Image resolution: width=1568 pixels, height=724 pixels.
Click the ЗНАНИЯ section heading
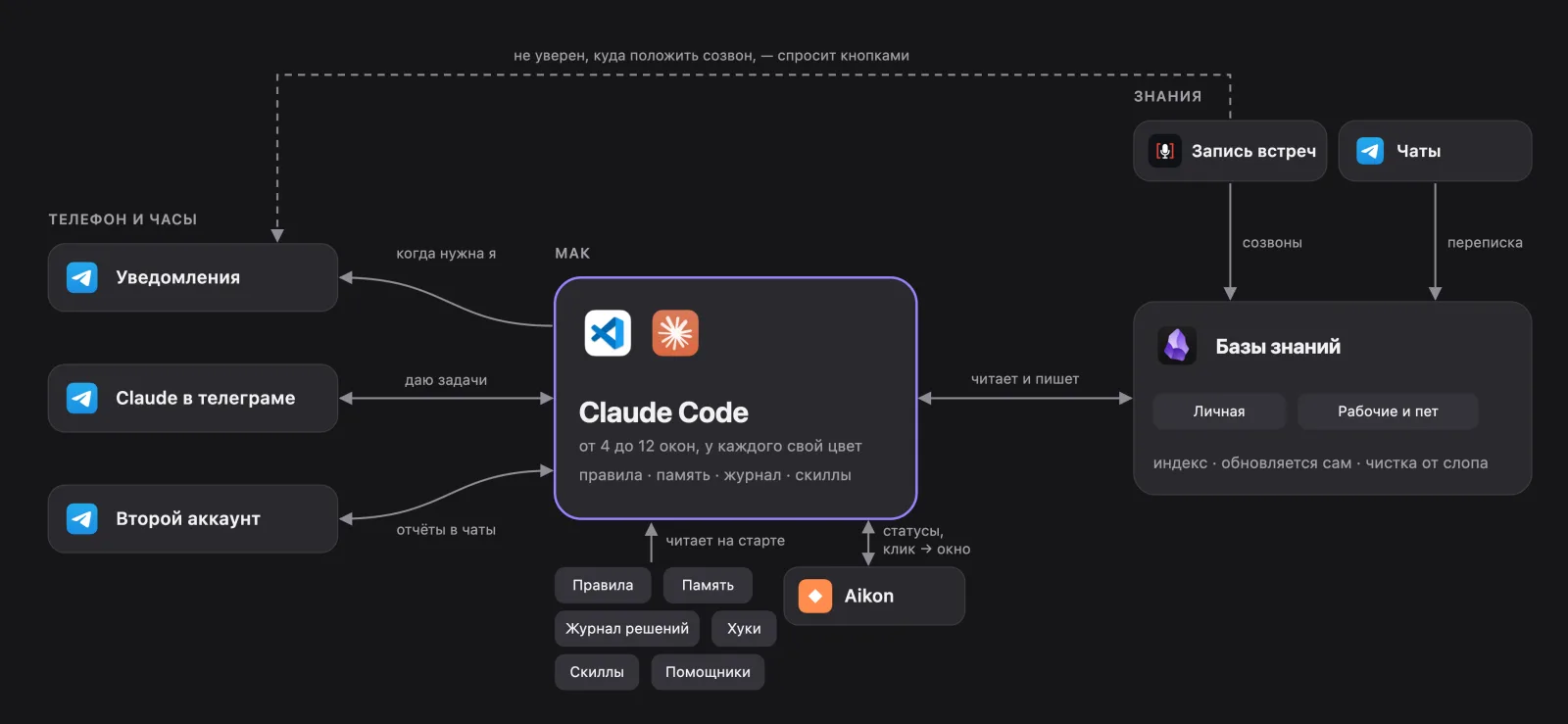1167,96
